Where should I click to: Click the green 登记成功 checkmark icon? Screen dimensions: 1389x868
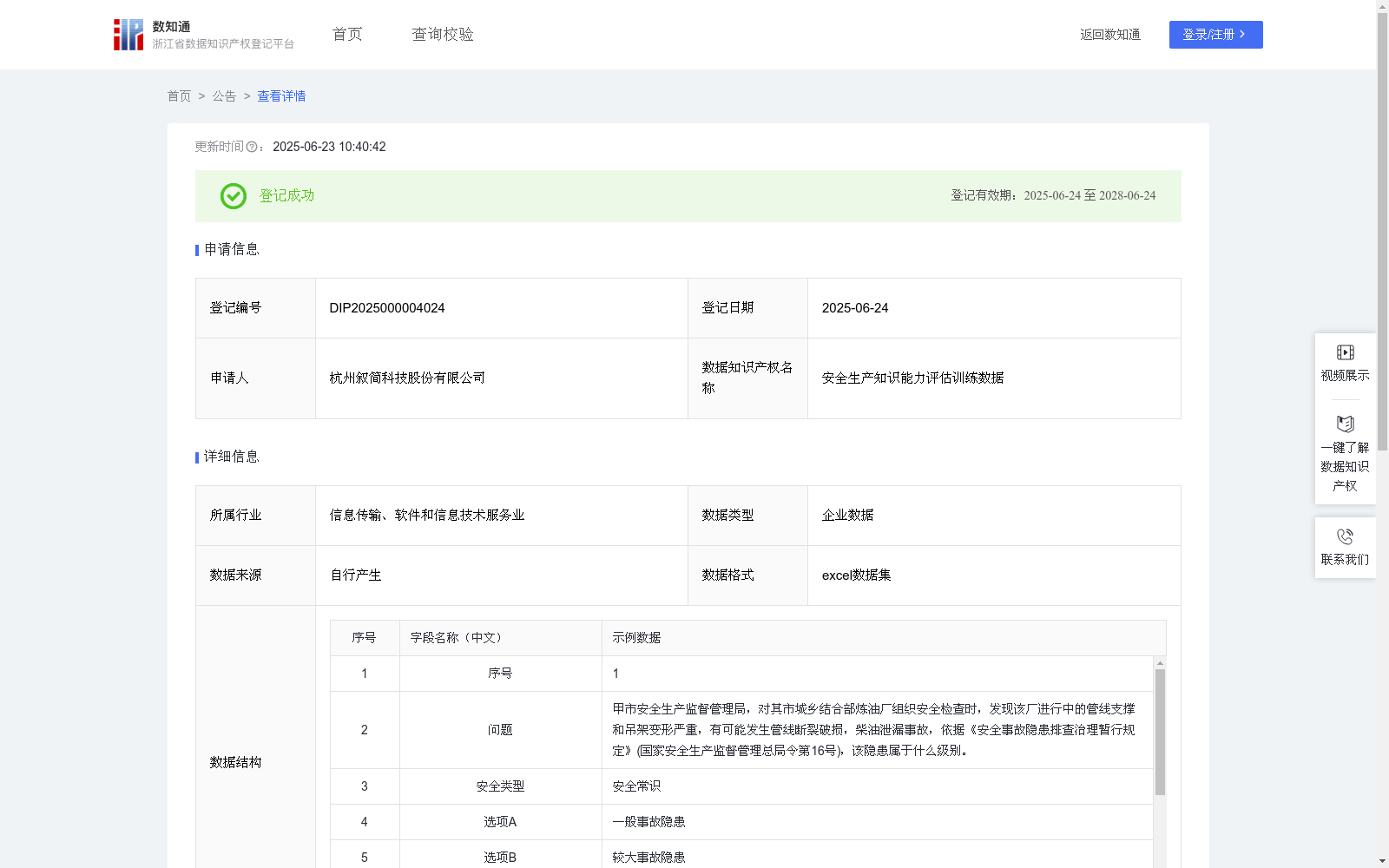click(233, 196)
